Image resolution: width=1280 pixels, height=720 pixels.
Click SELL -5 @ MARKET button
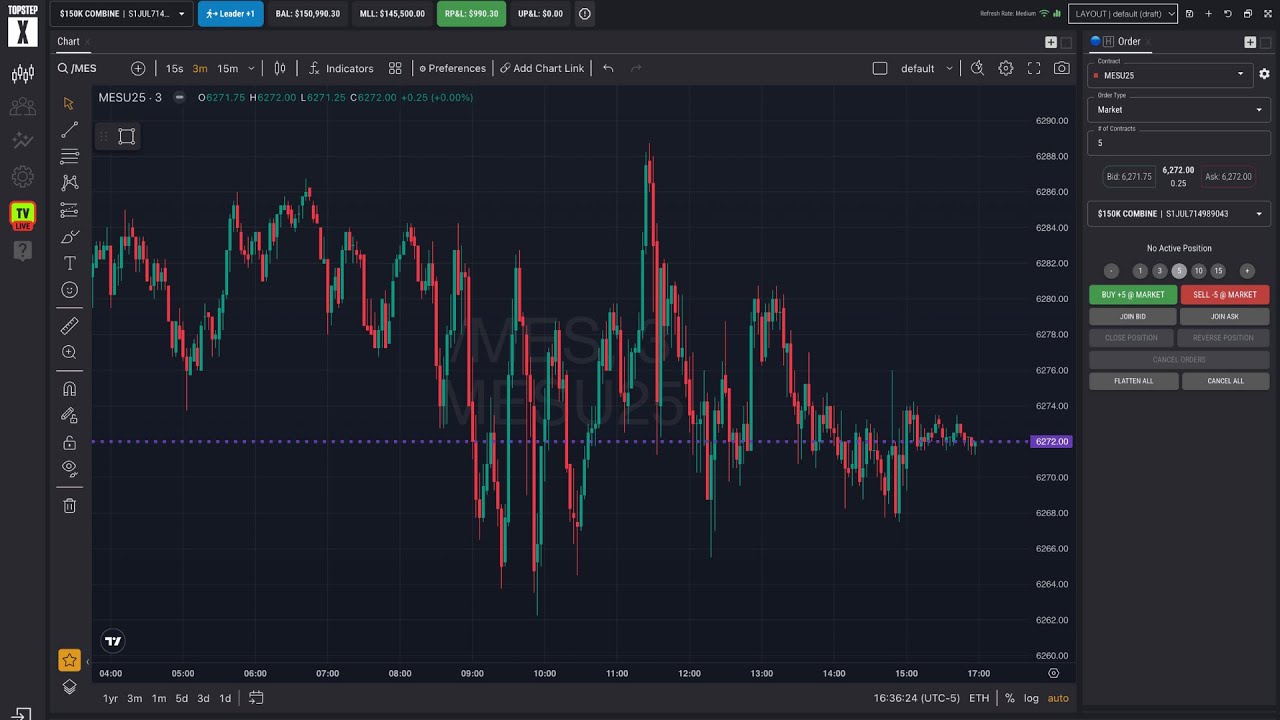pyautogui.click(x=1225, y=295)
